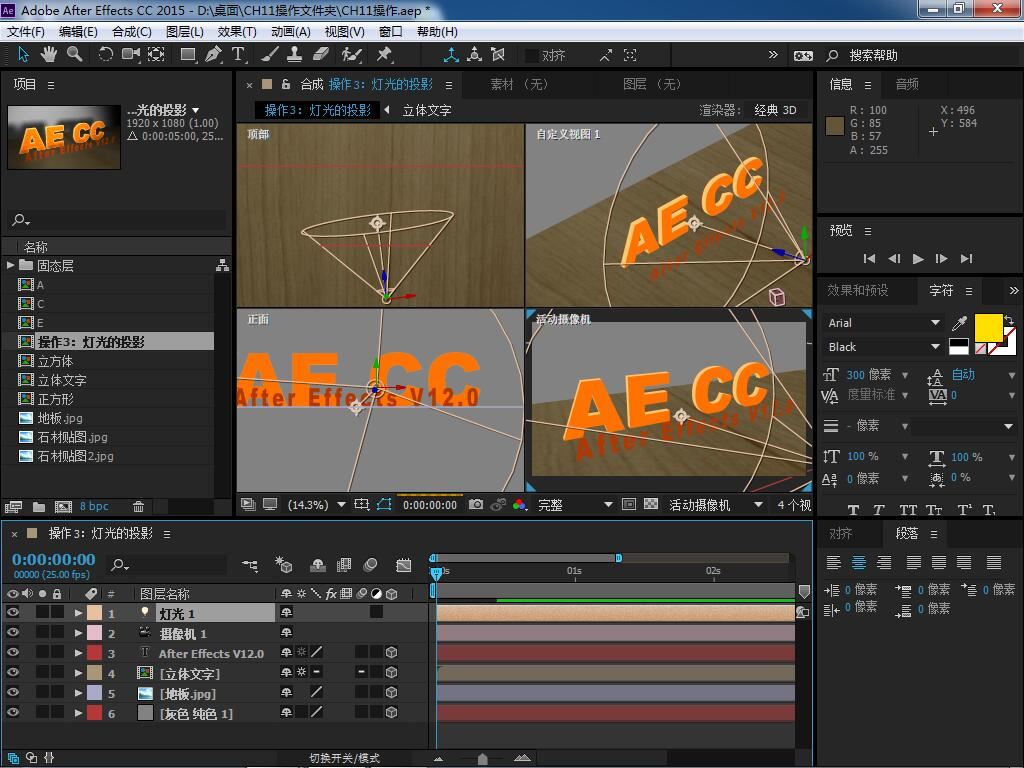Hide the 摄像机 1 layer

12,632
